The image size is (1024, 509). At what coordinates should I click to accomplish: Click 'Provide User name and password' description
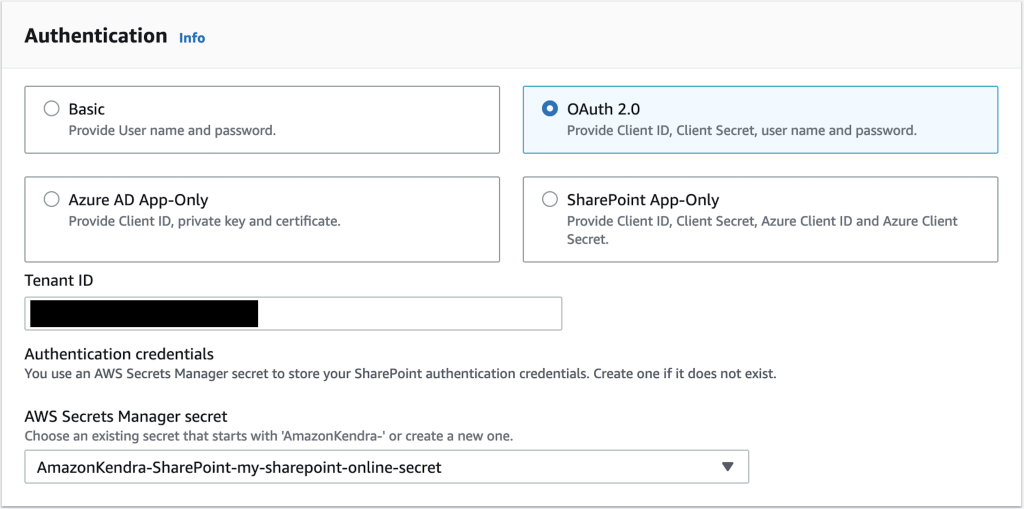pos(172,130)
